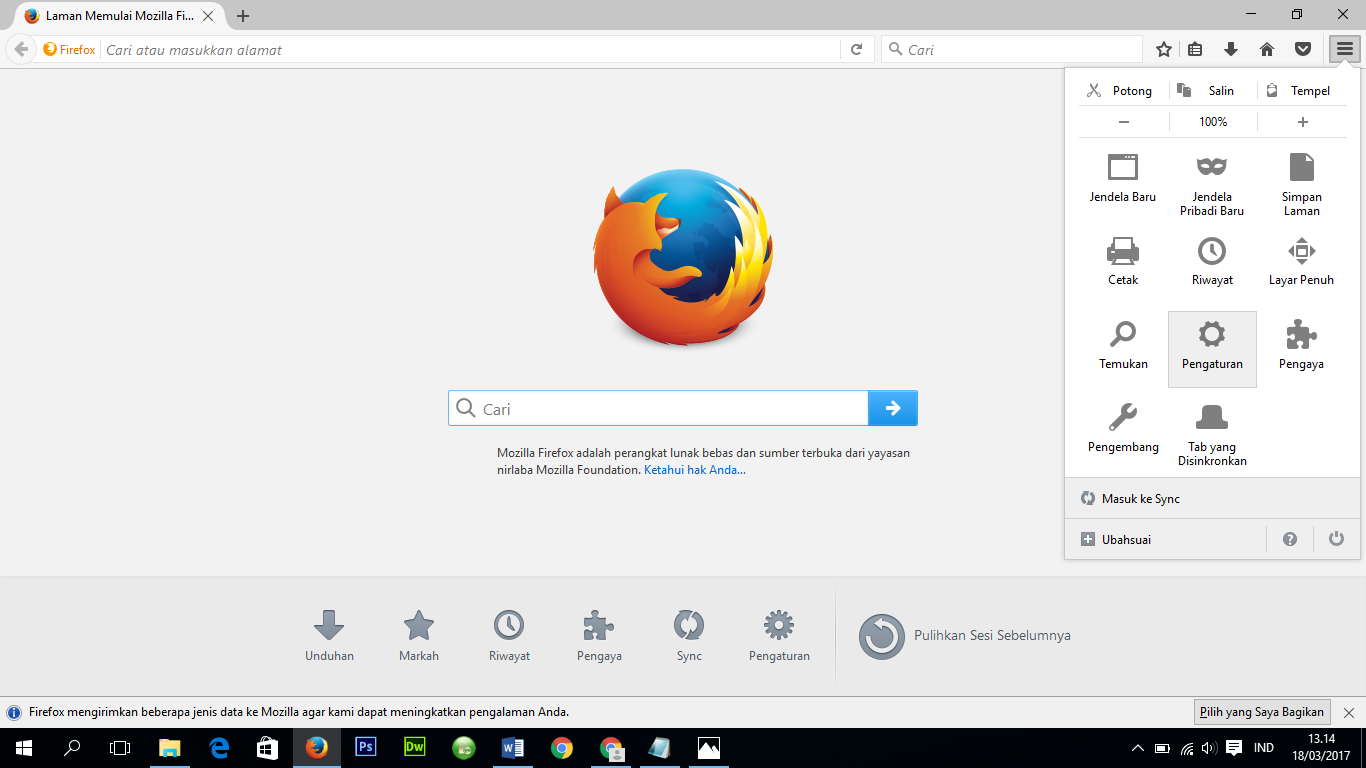The image size is (1366, 768).
Task: Select Jendela Baru in the menu panel
Action: click(1123, 180)
